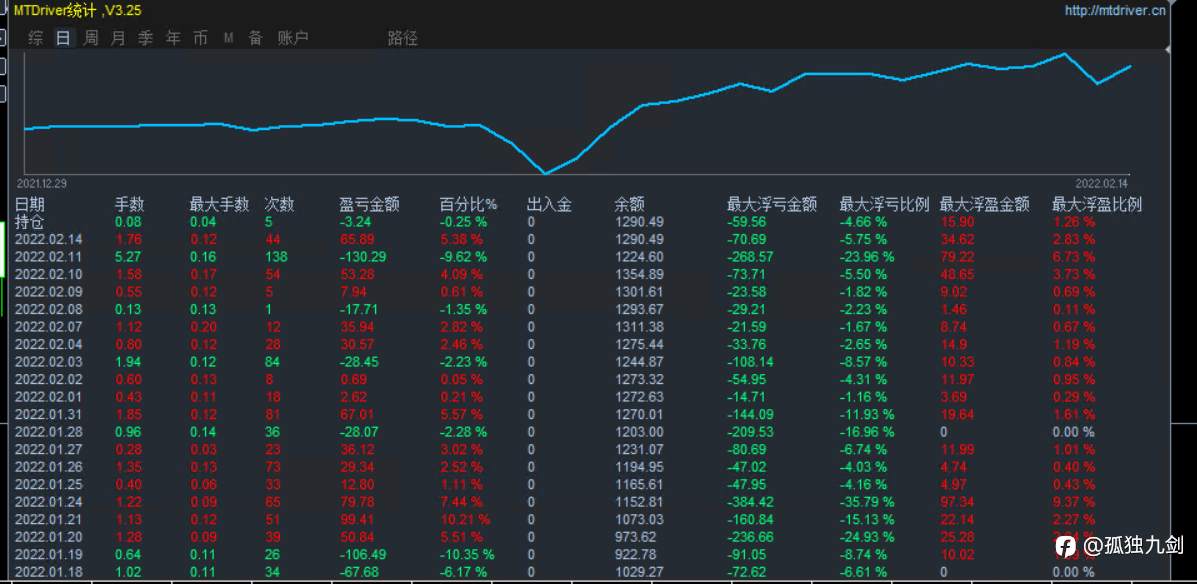Click the 最大浮亏比例 column header

click(x=884, y=205)
